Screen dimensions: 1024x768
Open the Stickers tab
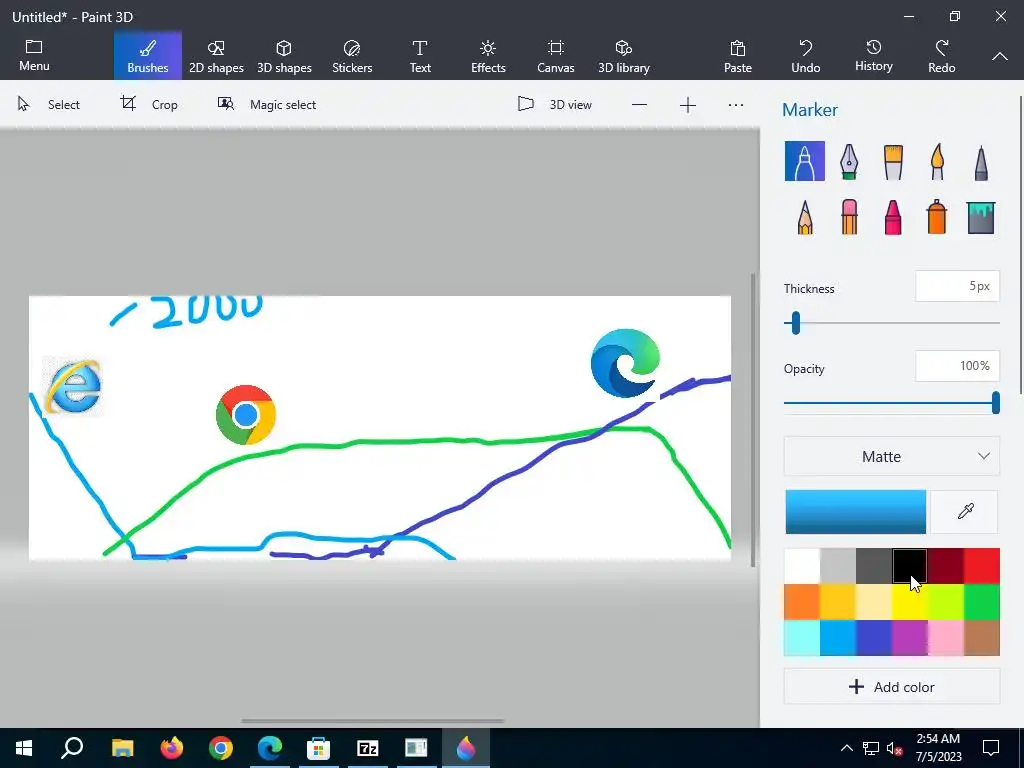(352, 56)
